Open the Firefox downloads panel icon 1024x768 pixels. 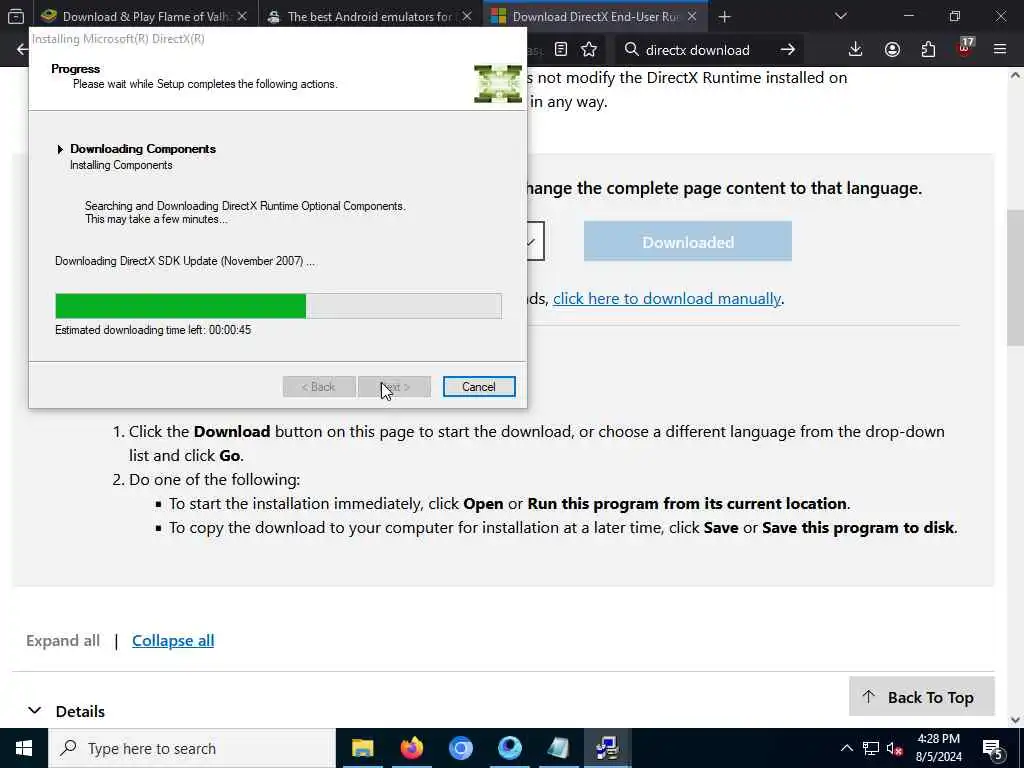pos(855,50)
